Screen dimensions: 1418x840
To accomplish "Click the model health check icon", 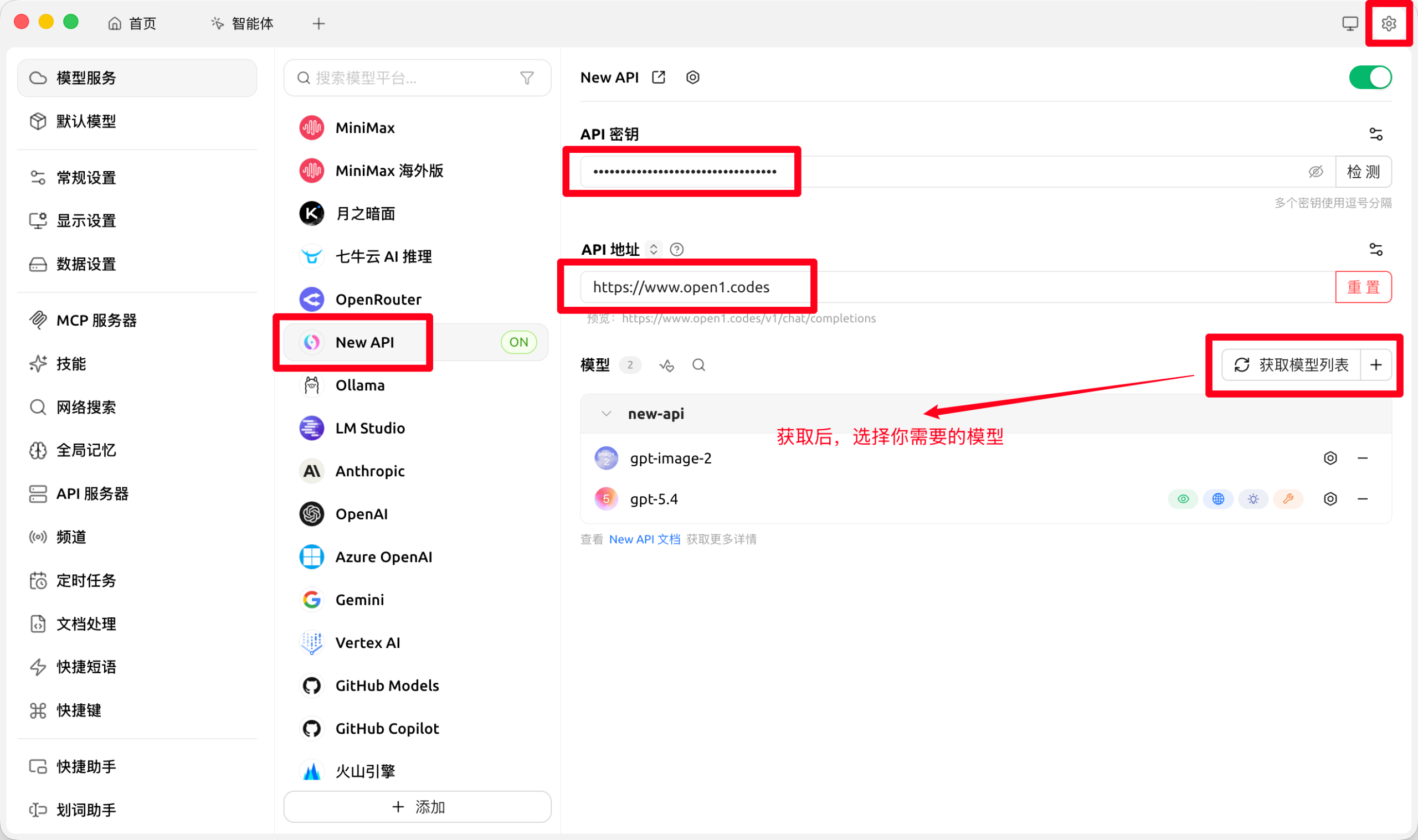I will pyautogui.click(x=666, y=365).
